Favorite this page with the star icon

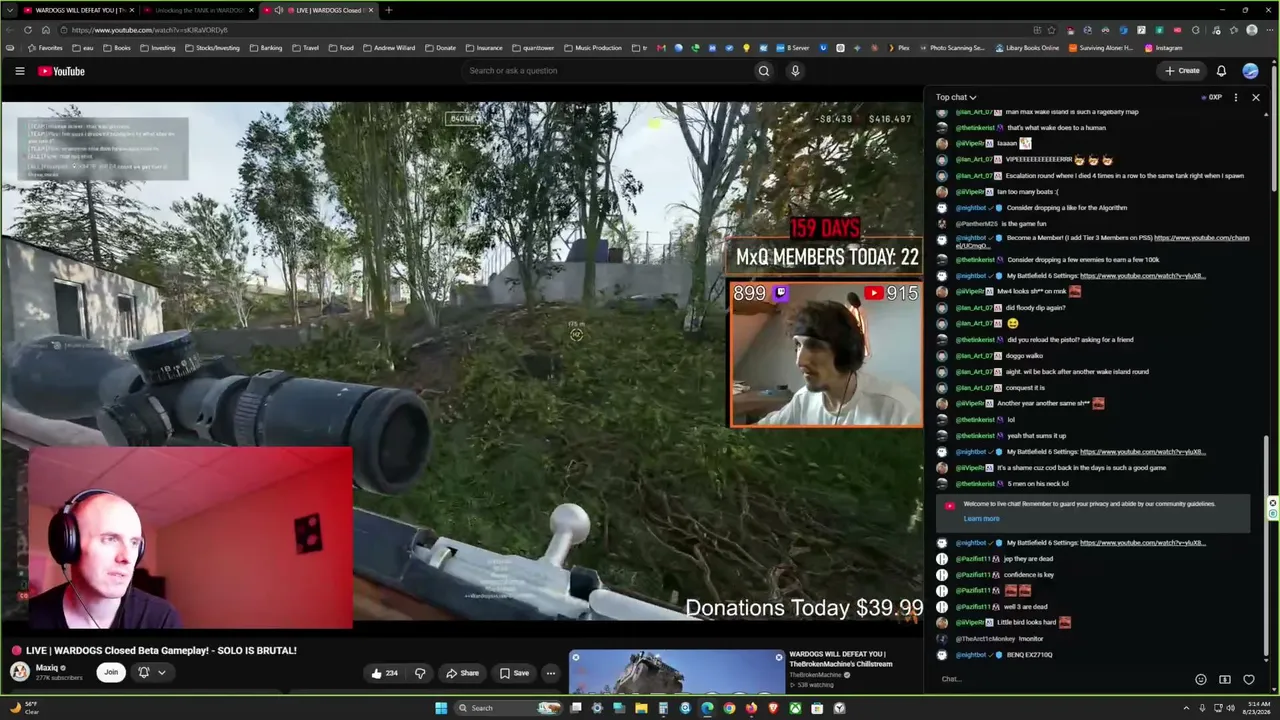[1051, 30]
